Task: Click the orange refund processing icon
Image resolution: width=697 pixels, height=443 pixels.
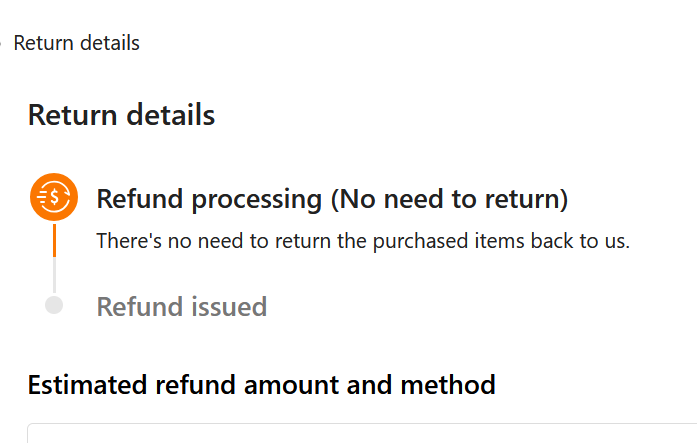Action: point(54,197)
